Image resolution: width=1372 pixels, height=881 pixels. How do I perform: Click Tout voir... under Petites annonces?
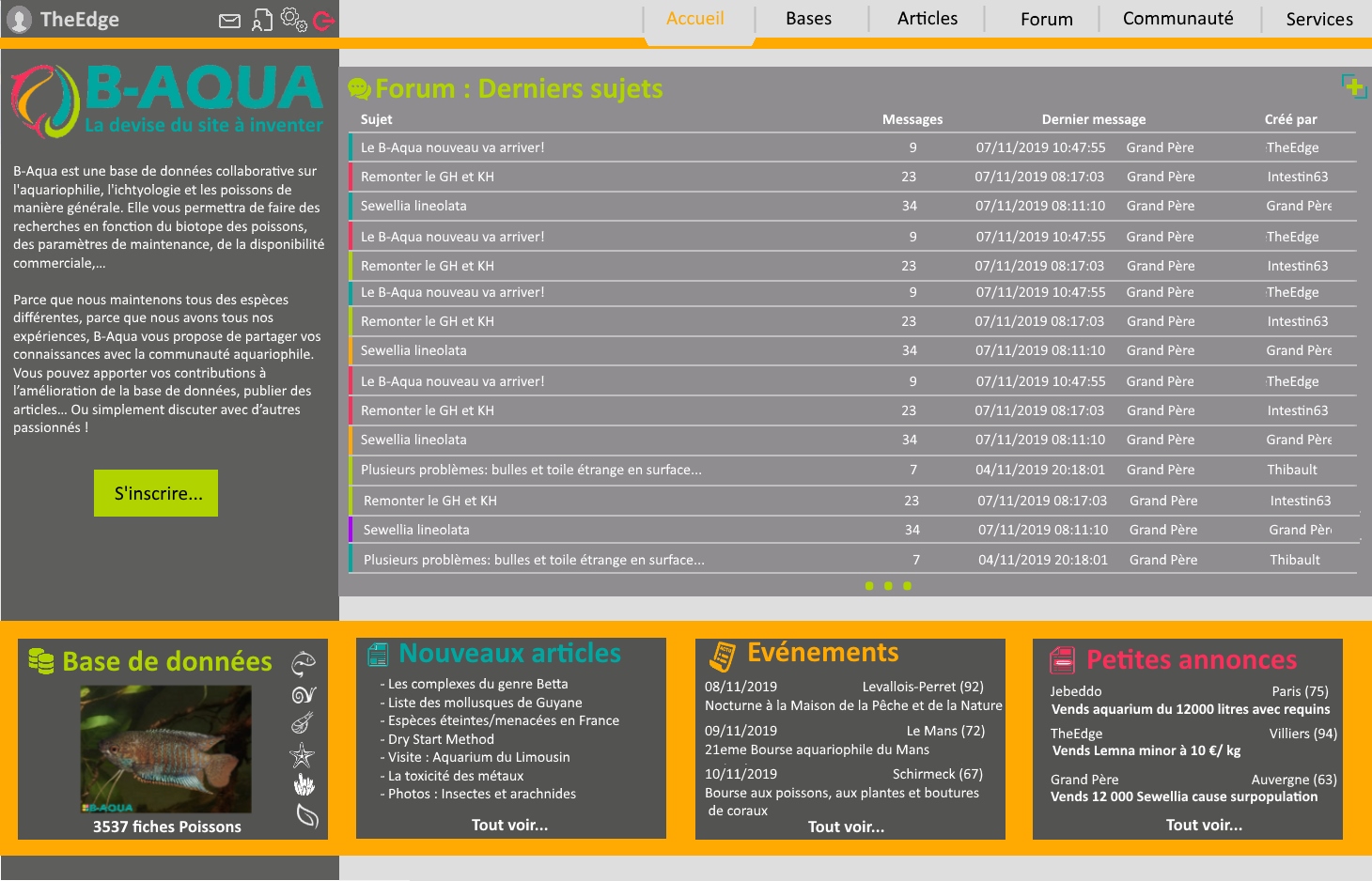1204,825
